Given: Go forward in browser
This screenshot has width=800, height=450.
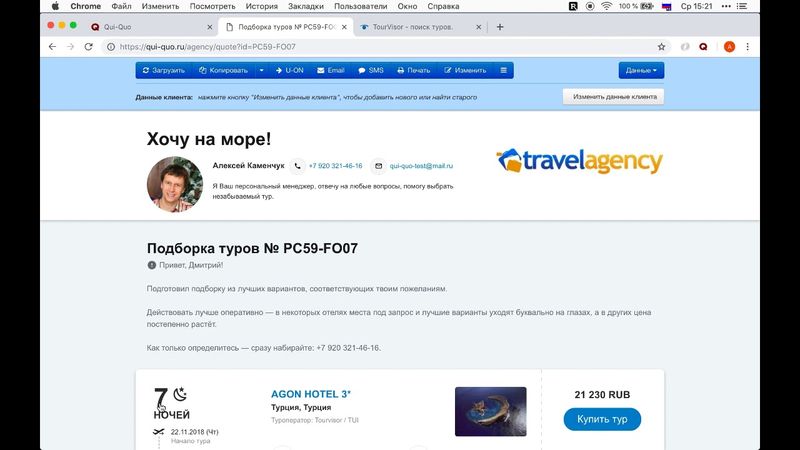Looking at the screenshot, I should pos(70,46).
